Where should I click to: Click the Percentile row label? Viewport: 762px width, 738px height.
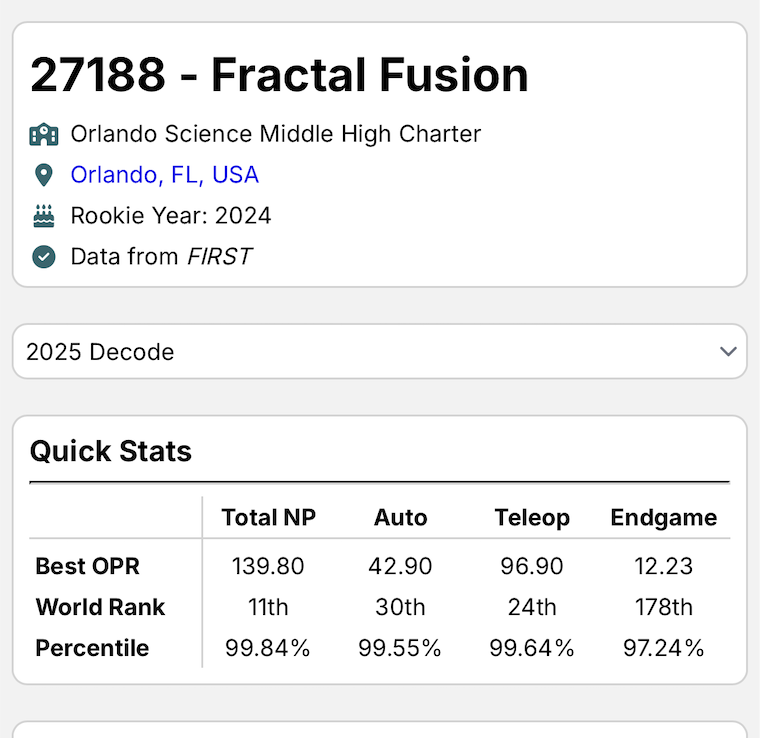[x=92, y=648]
